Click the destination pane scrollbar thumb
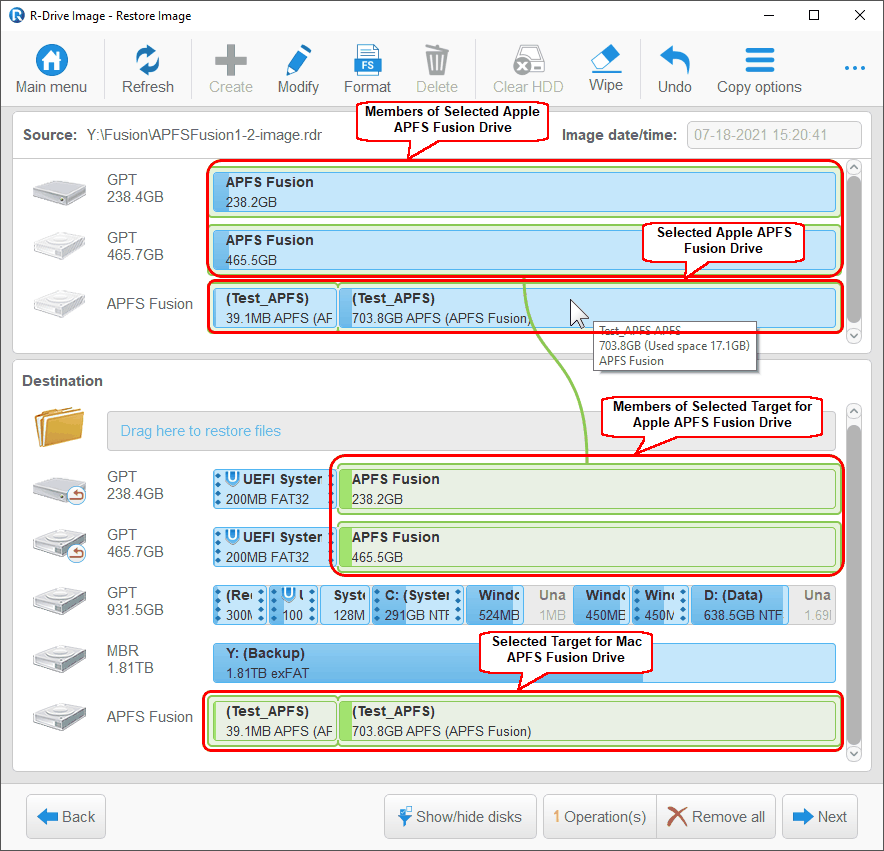Image resolution: width=884 pixels, height=851 pixels. (854, 584)
